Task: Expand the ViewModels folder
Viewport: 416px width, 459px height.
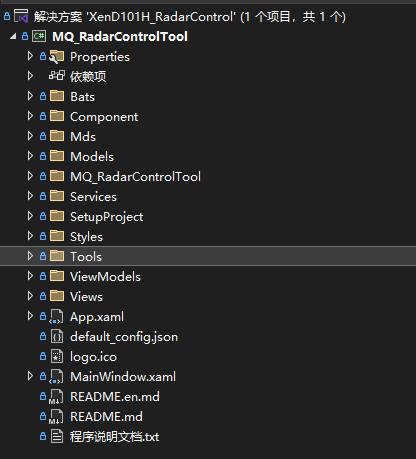Action: click(x=30, y=276)
